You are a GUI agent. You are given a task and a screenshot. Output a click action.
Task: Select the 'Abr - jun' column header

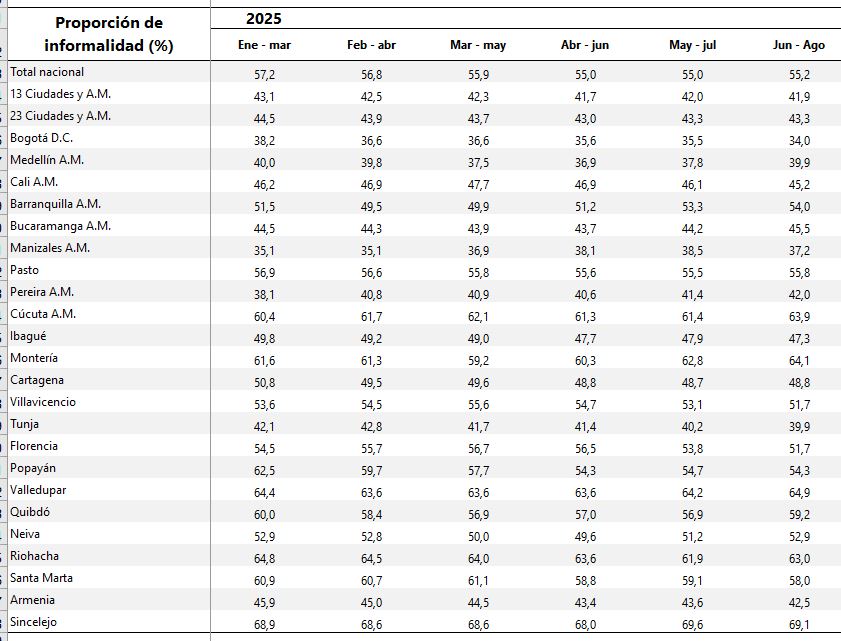[x=585, y=45]
